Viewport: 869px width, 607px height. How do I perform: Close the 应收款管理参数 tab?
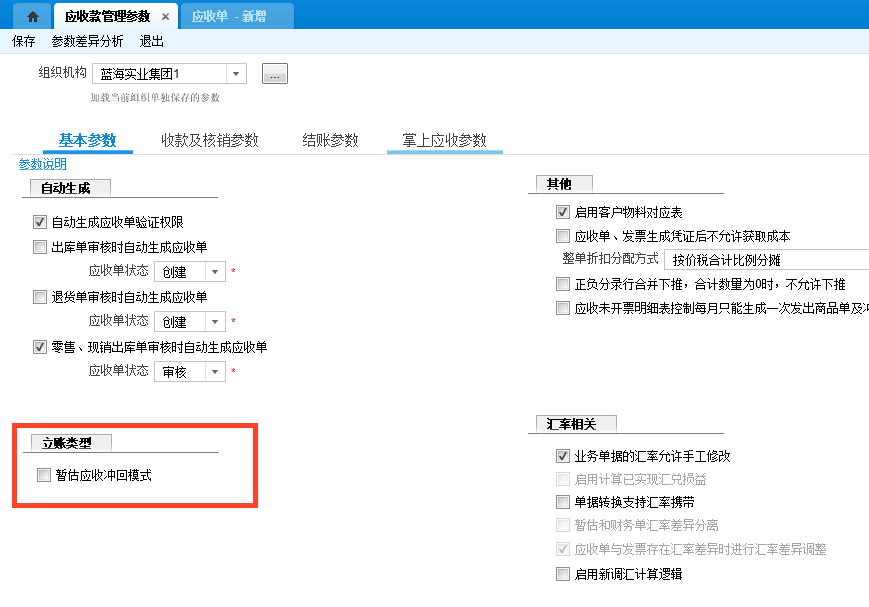(x=165, y=17)
